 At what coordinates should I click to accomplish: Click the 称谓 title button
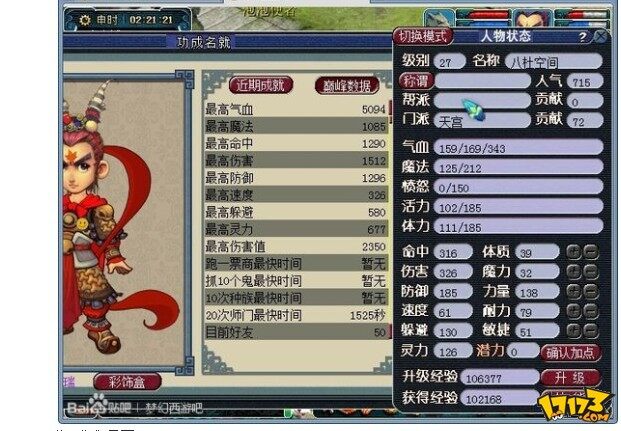coord(416,81)
